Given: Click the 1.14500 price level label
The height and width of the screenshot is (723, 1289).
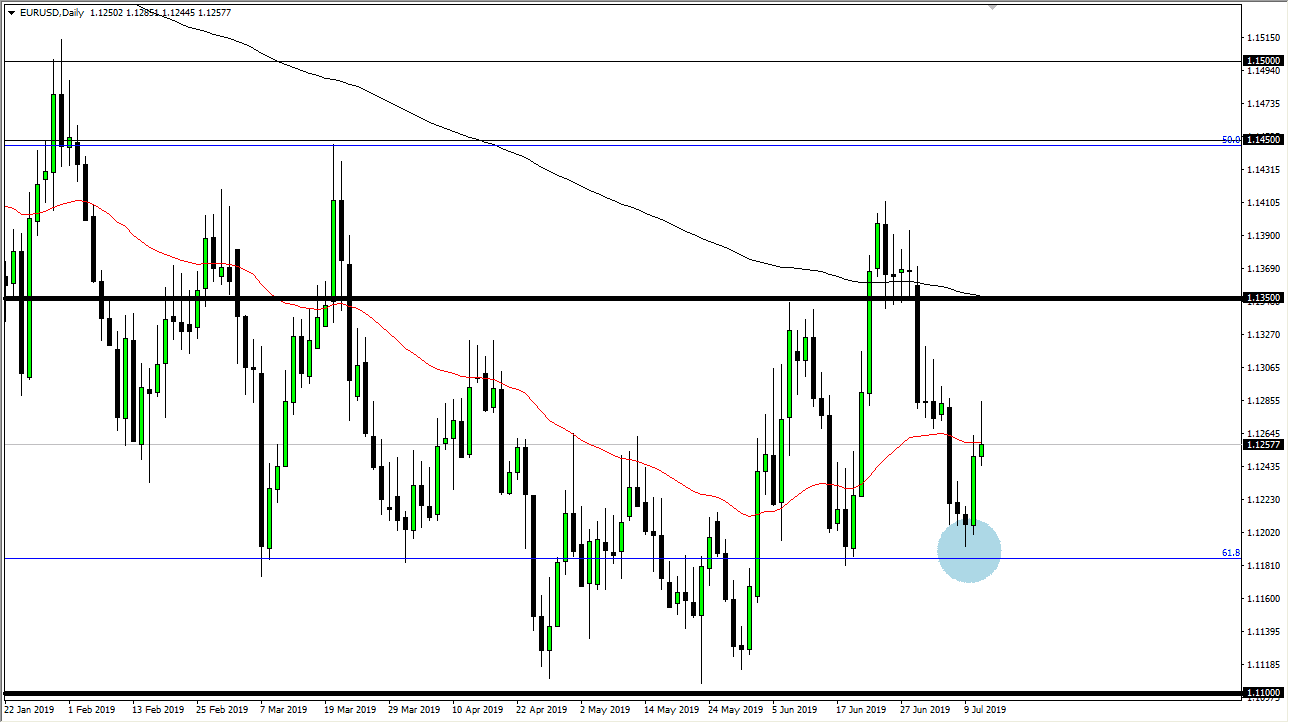Looking at the screenshot, I should [1261, 140].
